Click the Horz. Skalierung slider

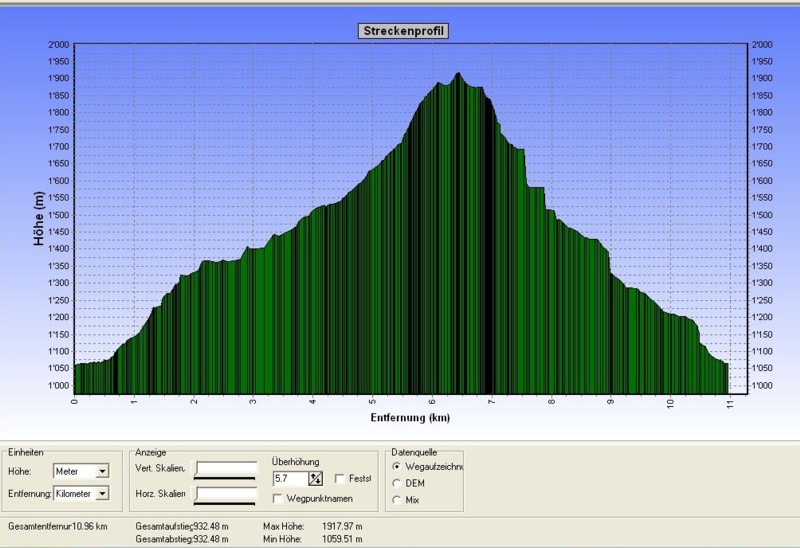[x=225, y=494]
